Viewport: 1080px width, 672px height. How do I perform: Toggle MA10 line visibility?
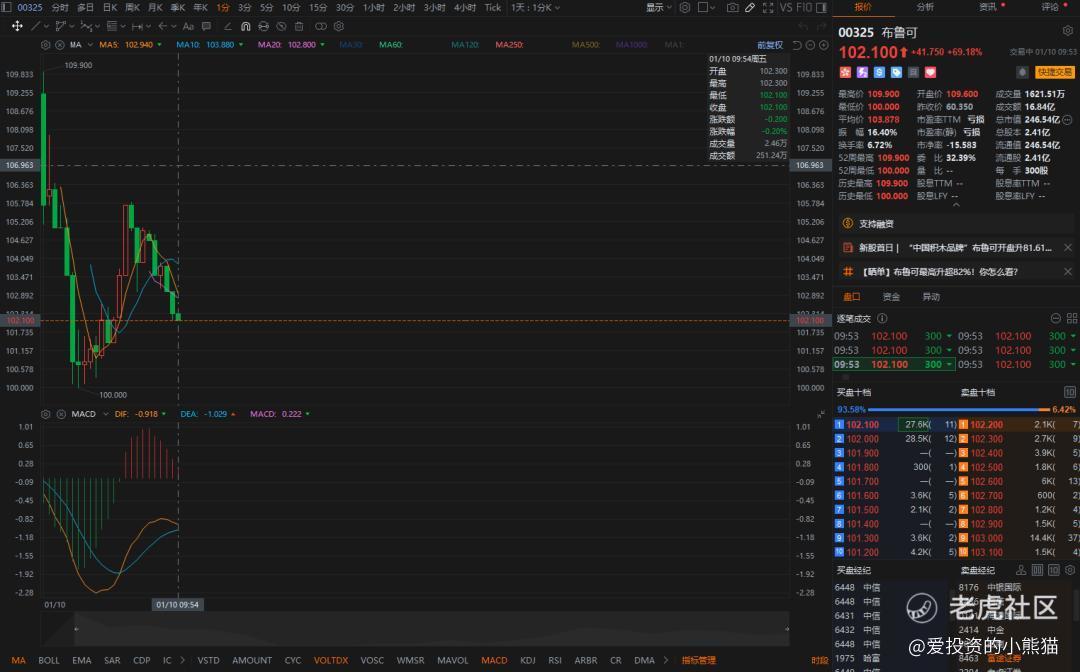[209, 45]
